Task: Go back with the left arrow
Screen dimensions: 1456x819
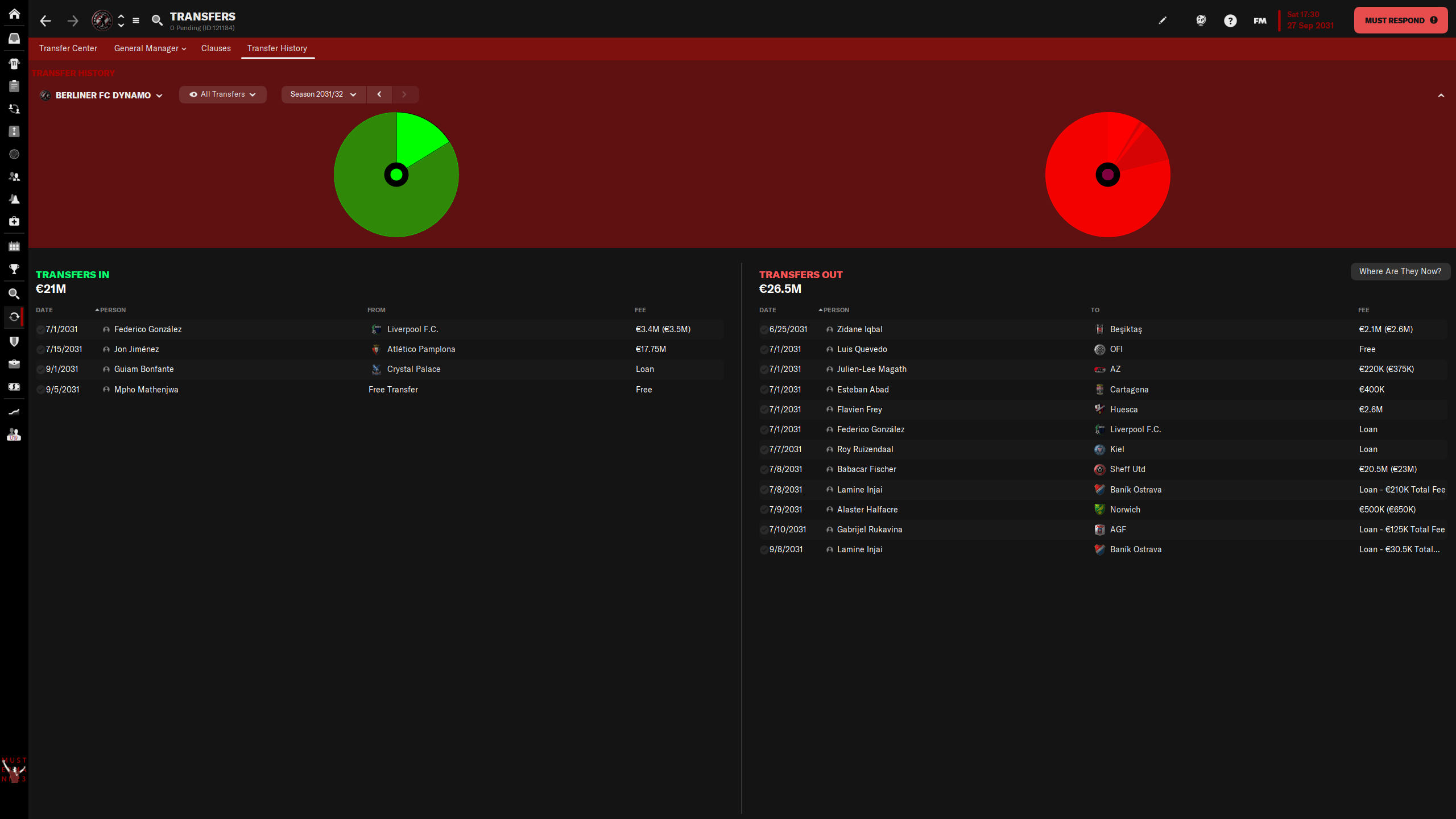Action: (x=45, y=21)
